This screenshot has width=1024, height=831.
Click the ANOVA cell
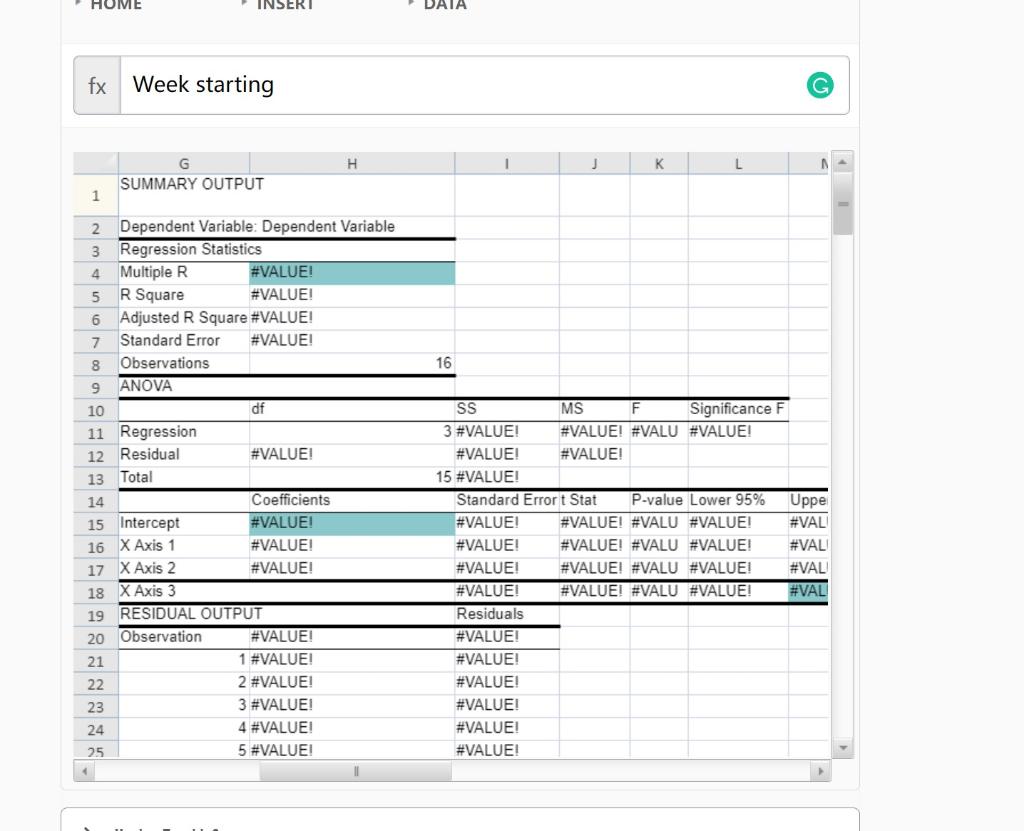[184, 387]
